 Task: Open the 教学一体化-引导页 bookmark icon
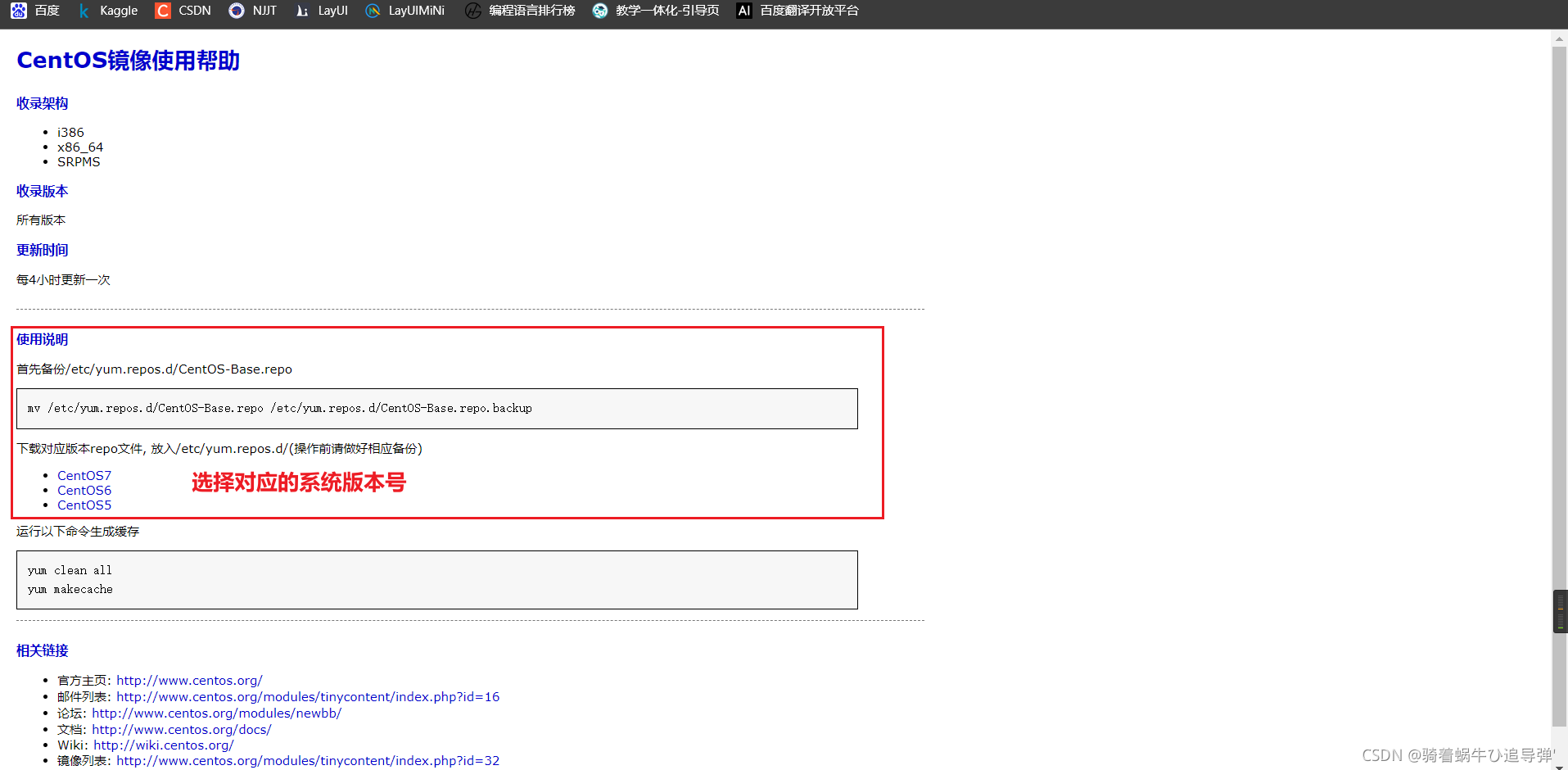point(600,11)
